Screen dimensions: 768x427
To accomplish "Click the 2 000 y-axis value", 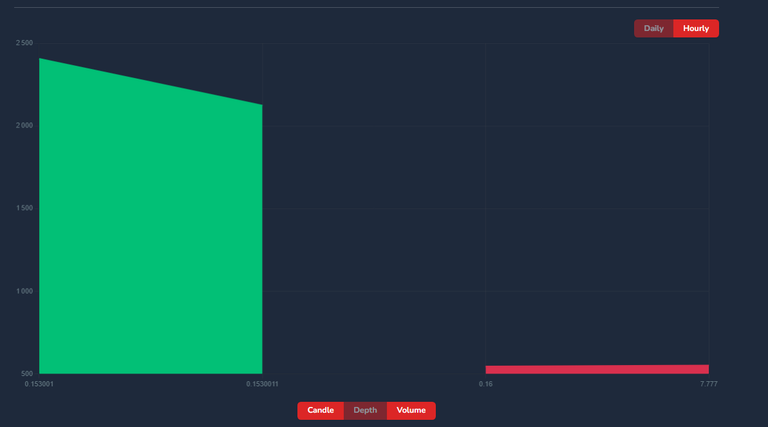I will (24, 125).
